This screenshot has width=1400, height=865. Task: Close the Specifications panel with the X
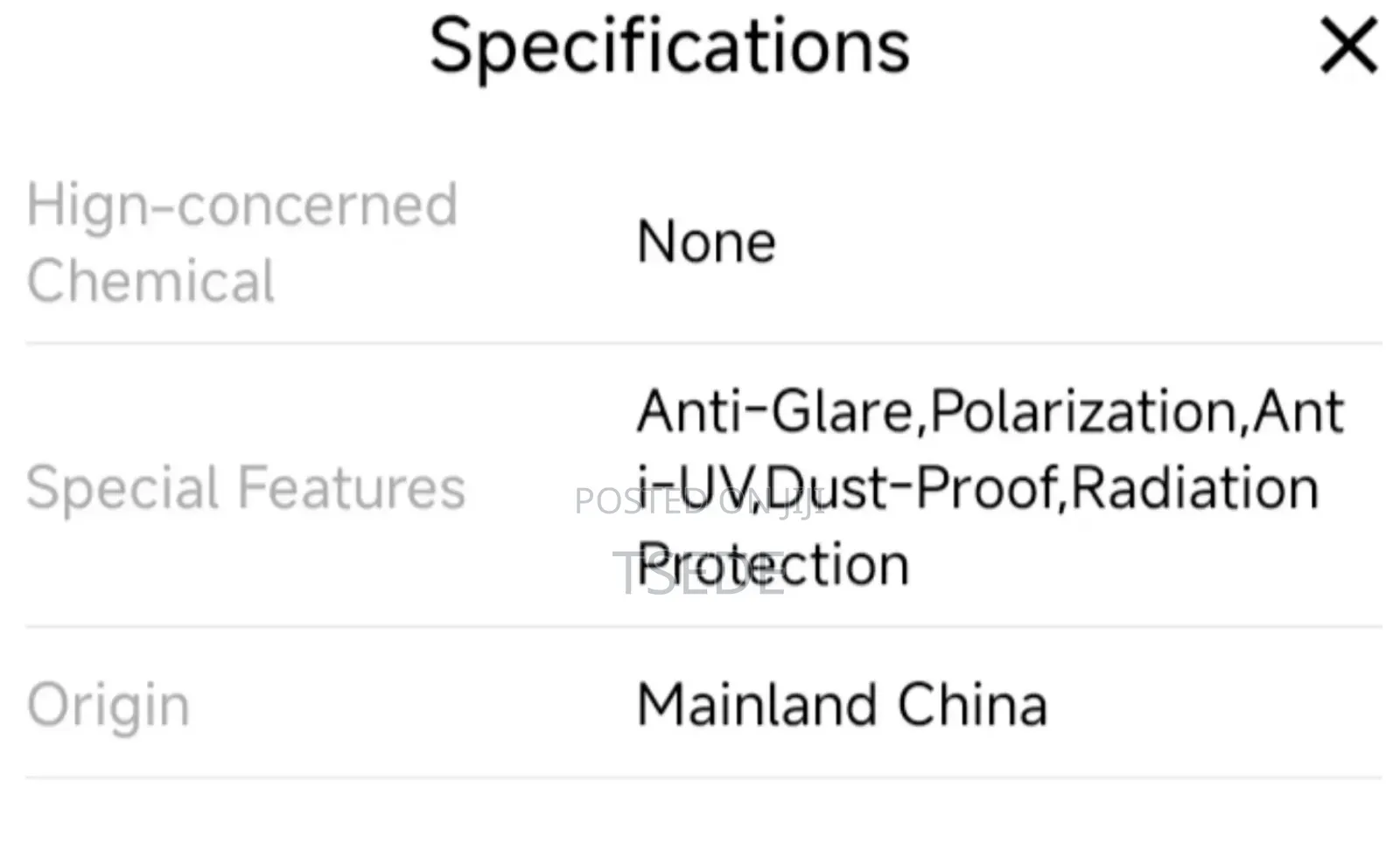(1348, 46)
